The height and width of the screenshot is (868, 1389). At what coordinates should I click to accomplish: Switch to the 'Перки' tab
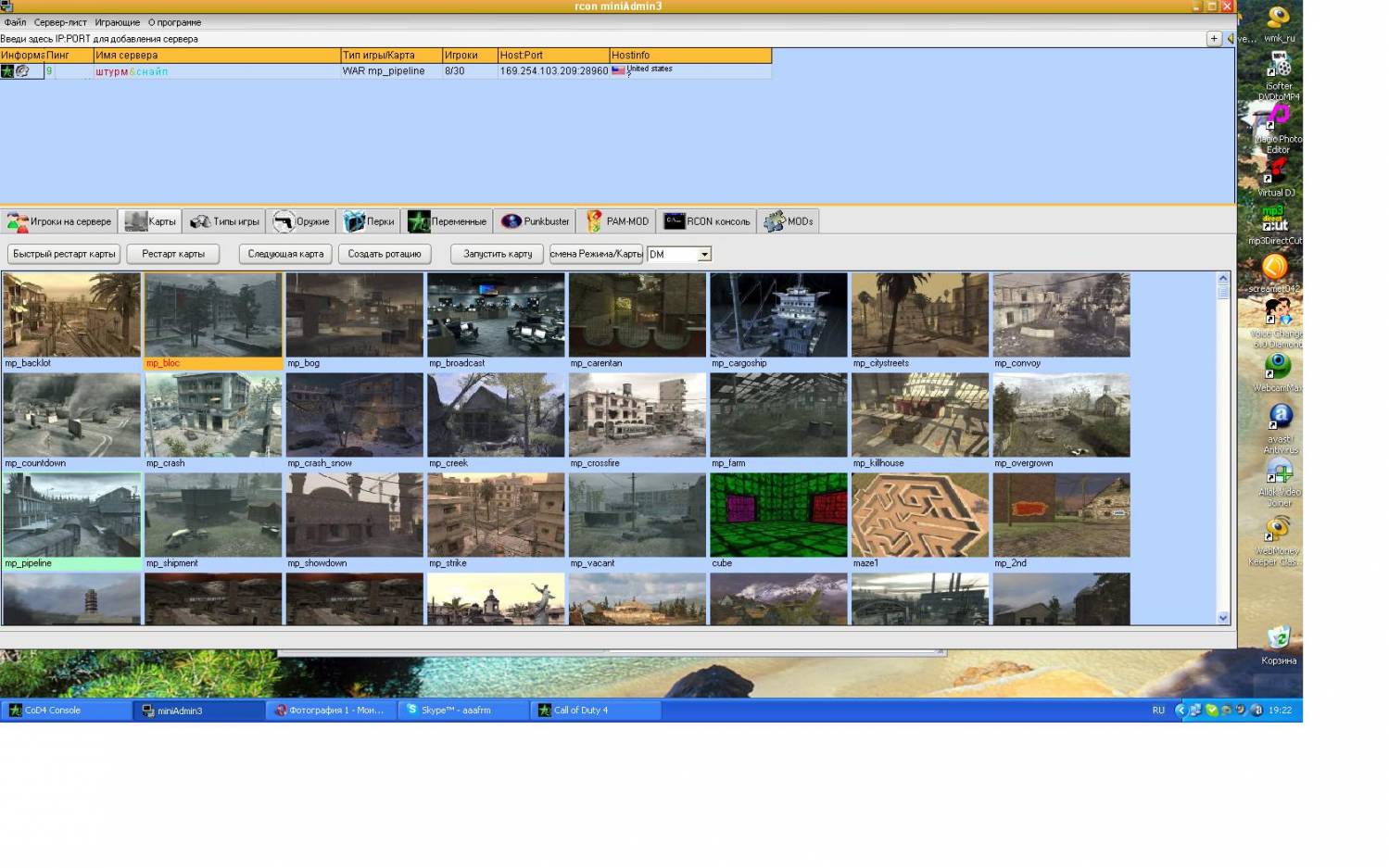[x=369, y=221]
